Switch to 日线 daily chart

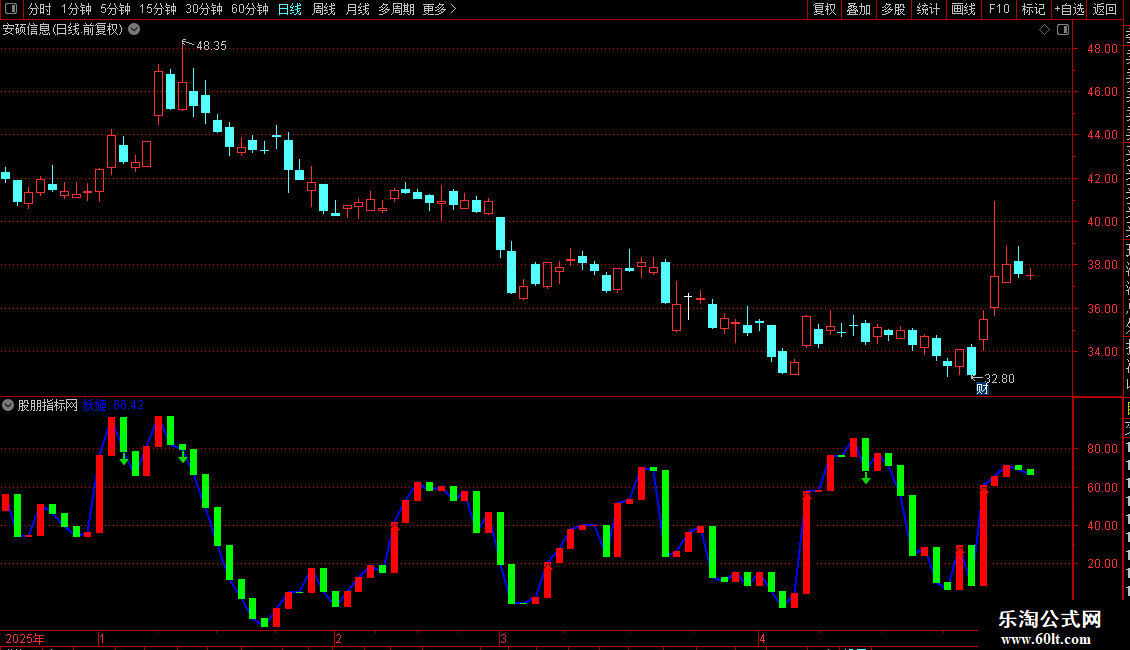pyautogui.click(x=290, y=9)
